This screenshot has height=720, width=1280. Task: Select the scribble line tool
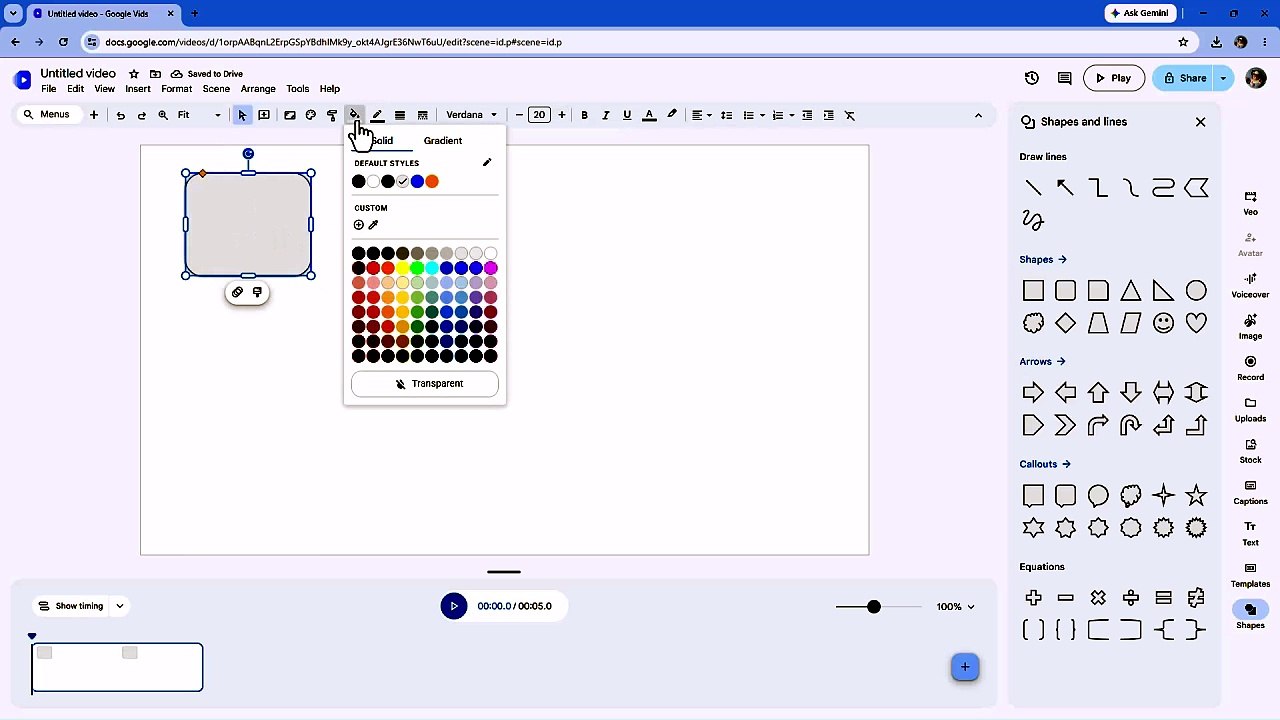1033,220
